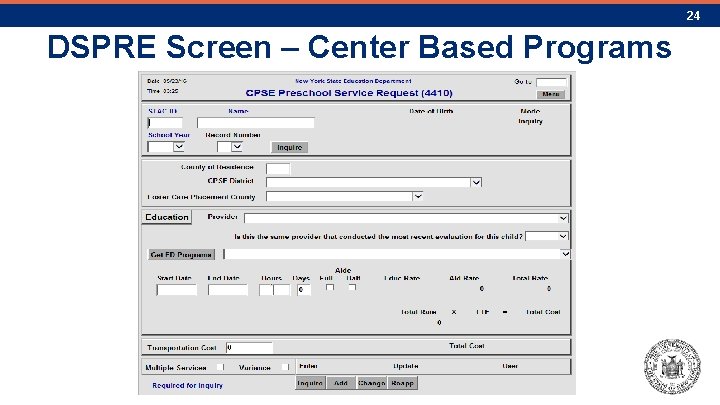Viewport: 720px width, 405px height.
Task: Click the 'Date of Birth' label
Action: pos(431,111)
